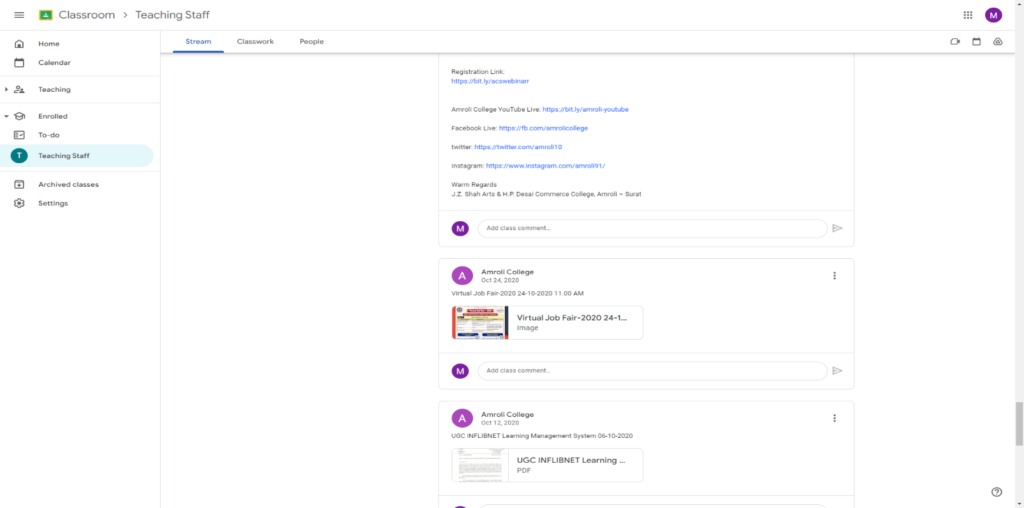Open the Google apps grid
This screenshot has height=508, width=1024.
(967, 15)
